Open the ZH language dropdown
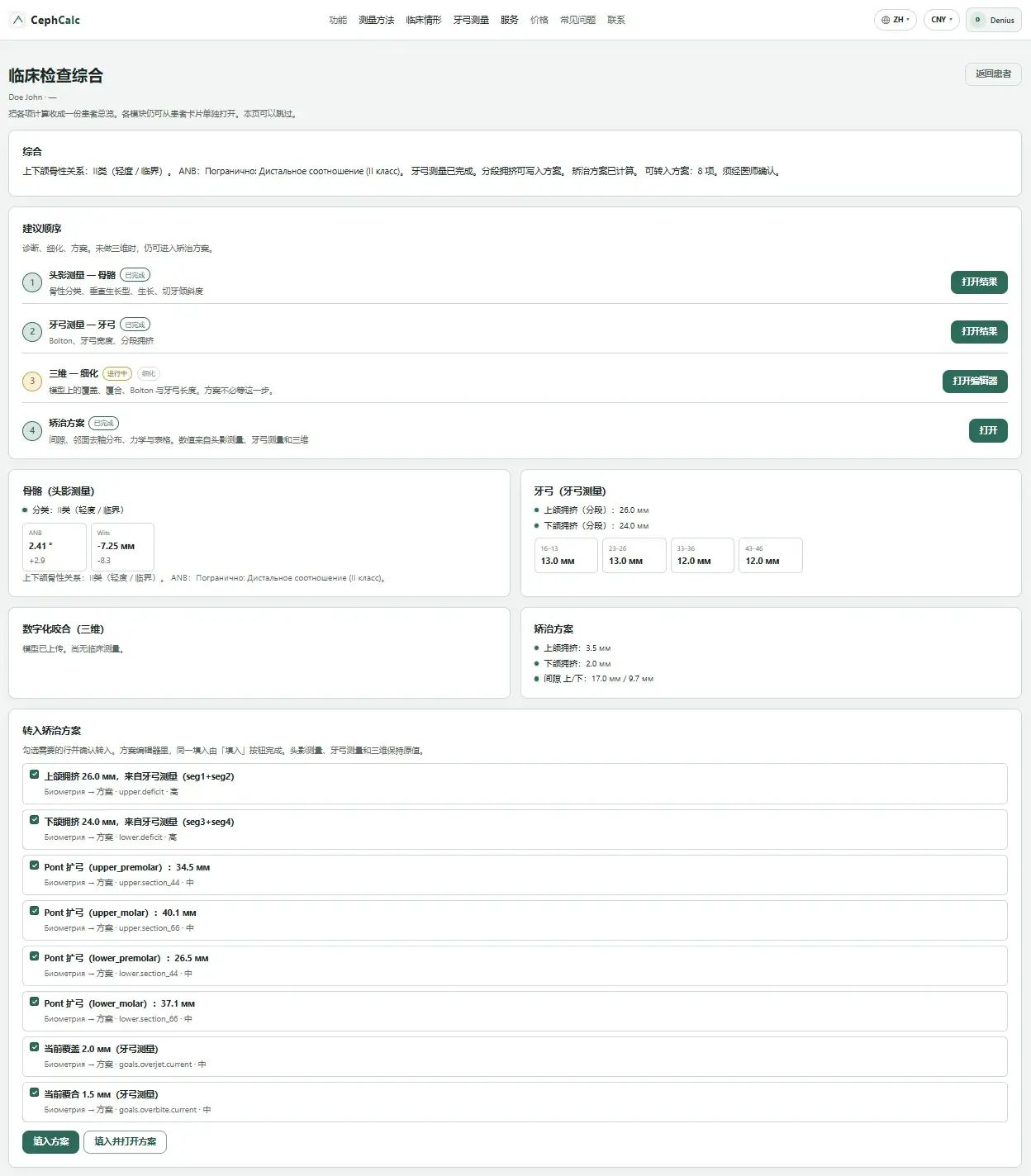 pyautogui.click(x=896, y=20)
